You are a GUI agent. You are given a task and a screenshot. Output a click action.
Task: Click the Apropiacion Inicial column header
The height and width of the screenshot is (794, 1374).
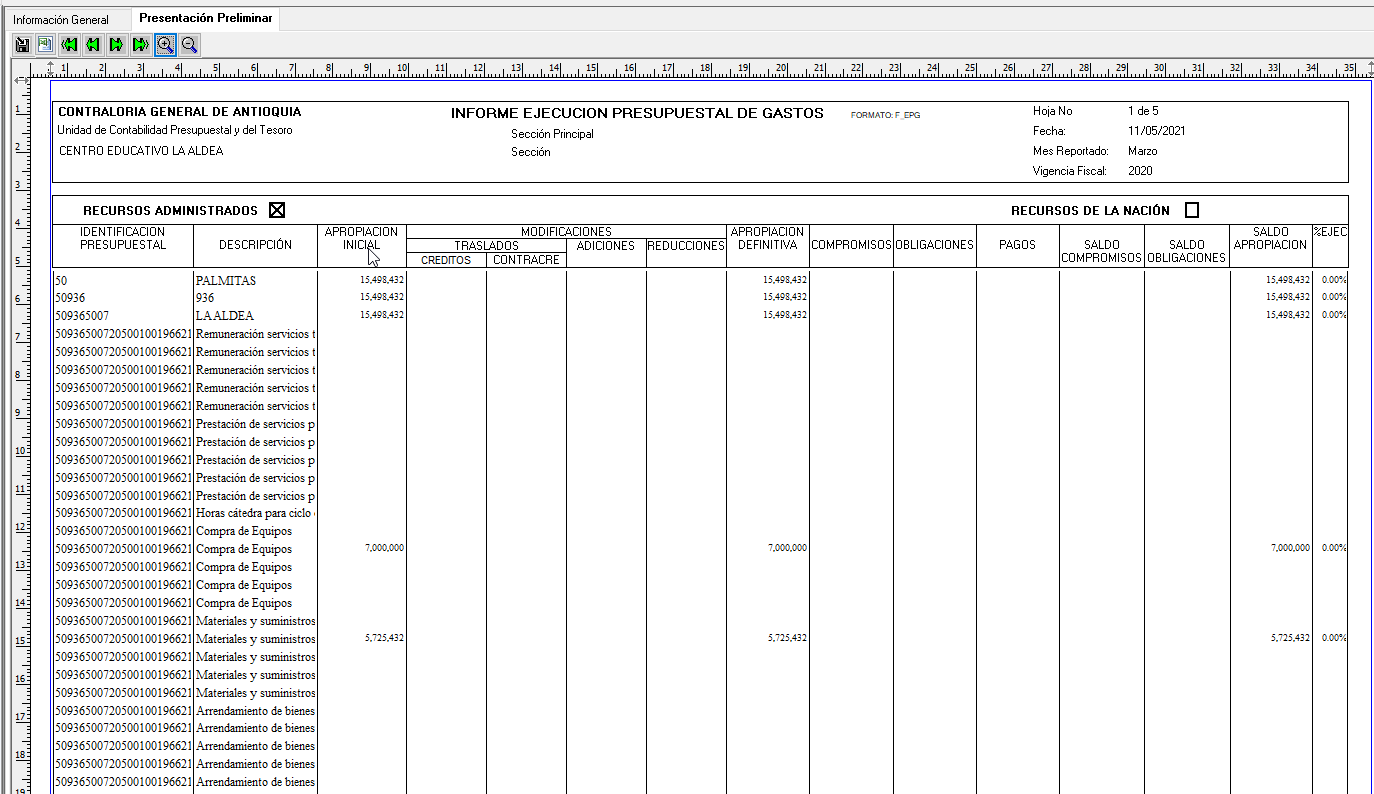tap(361, 238)
